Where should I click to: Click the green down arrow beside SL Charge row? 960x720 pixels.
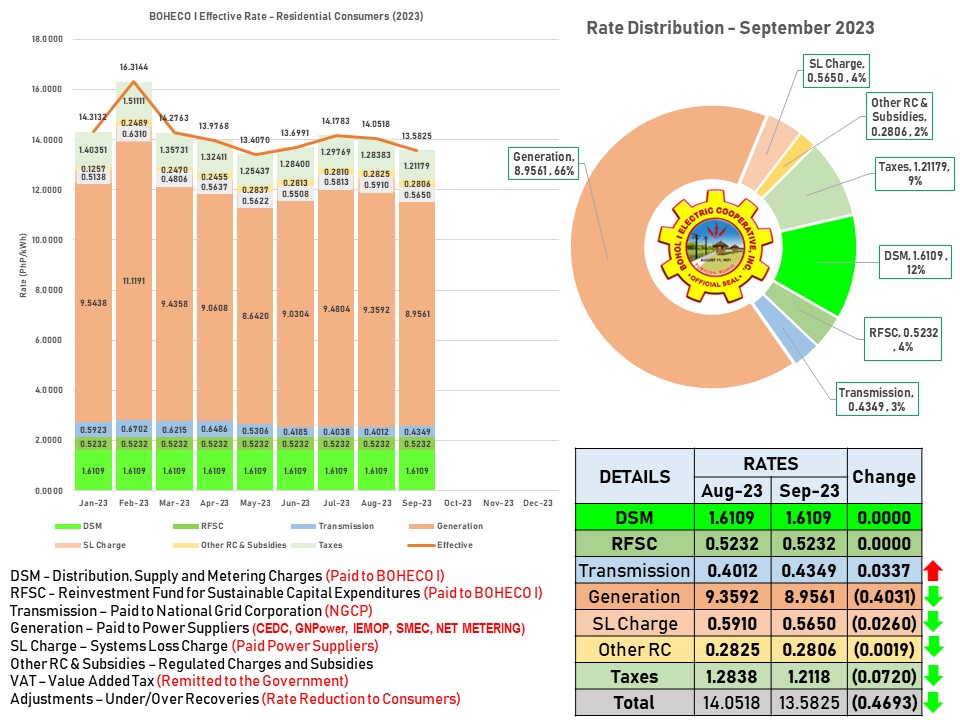(934, 624)
